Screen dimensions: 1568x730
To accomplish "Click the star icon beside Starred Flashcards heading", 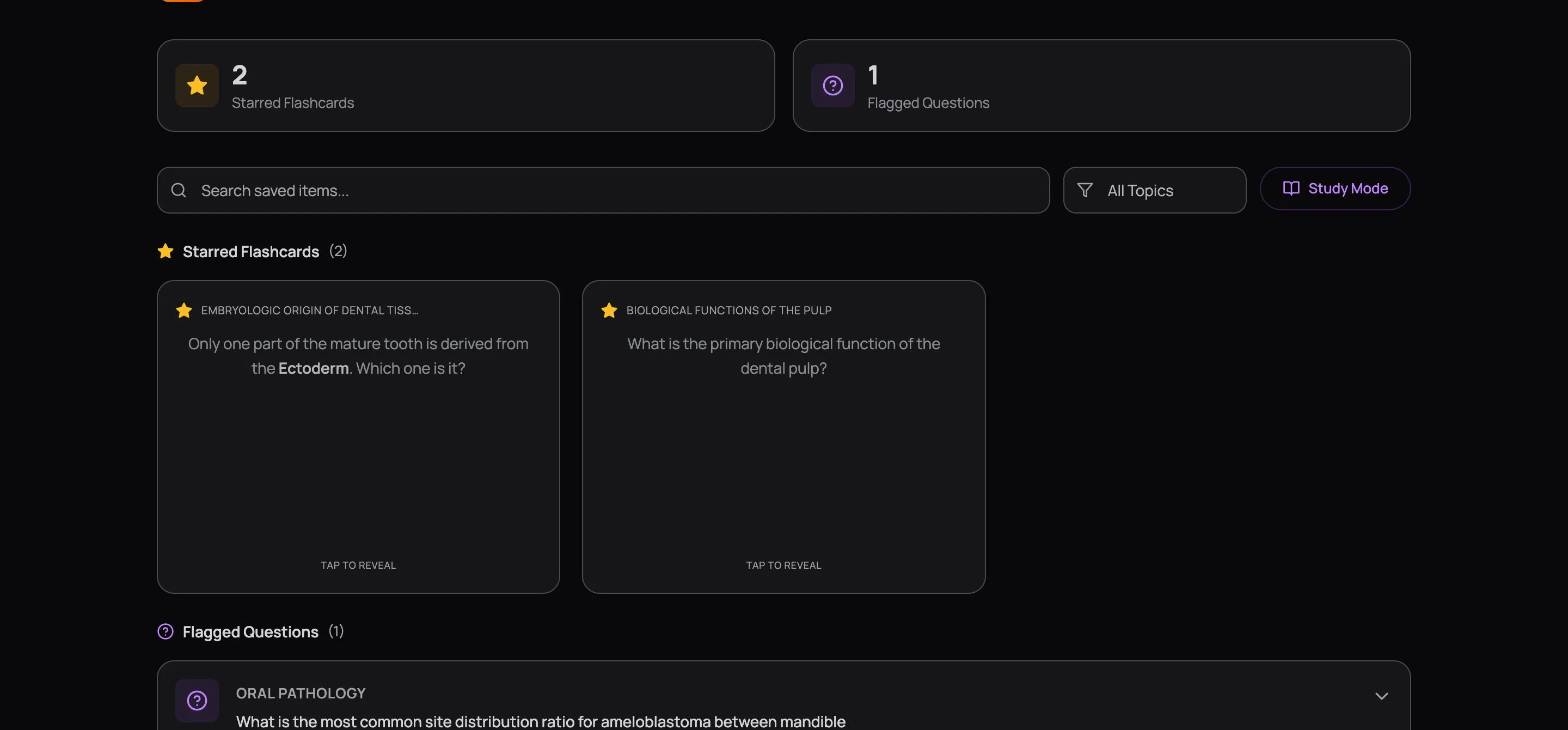I will coord(166,252).
